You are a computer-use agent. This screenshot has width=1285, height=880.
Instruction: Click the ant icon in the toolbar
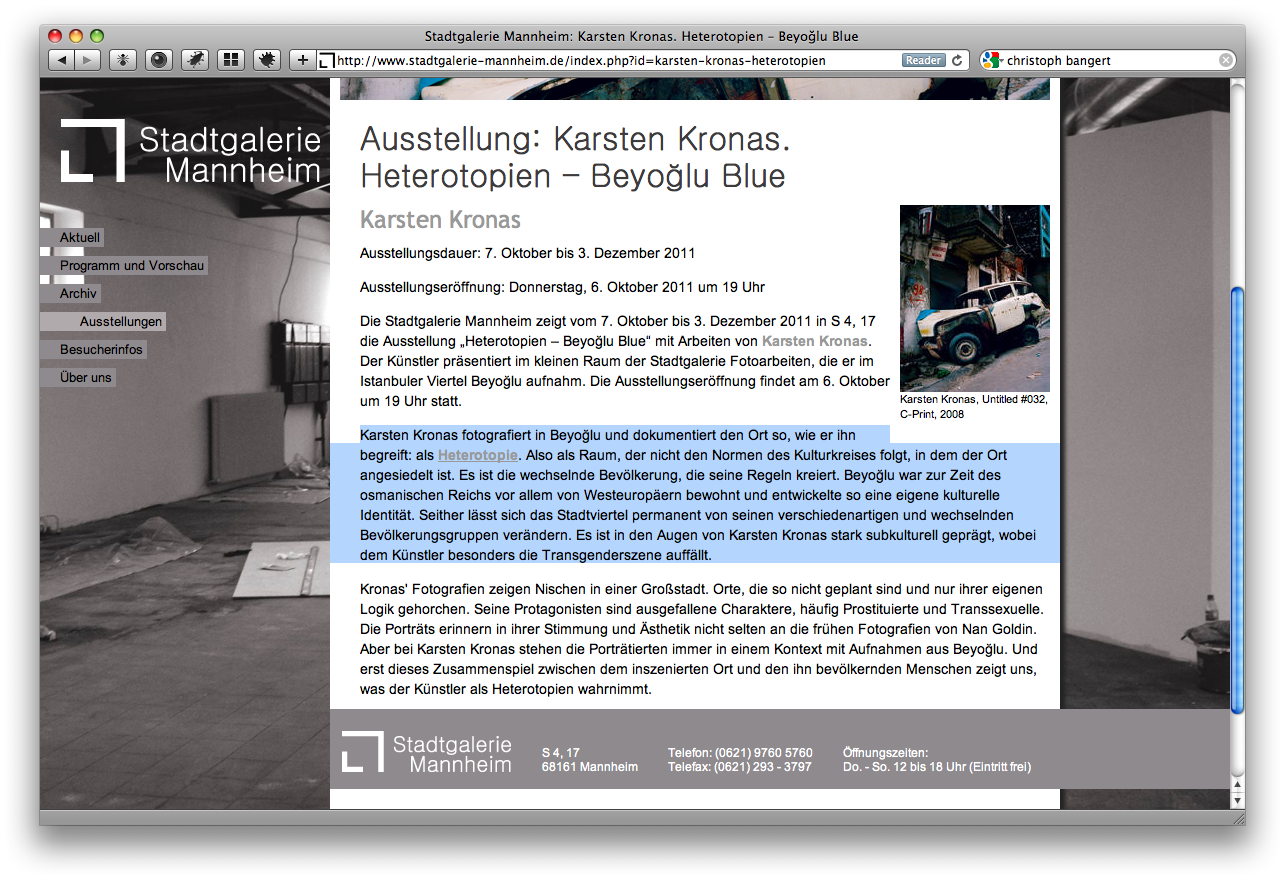click(x=123, y=60)
